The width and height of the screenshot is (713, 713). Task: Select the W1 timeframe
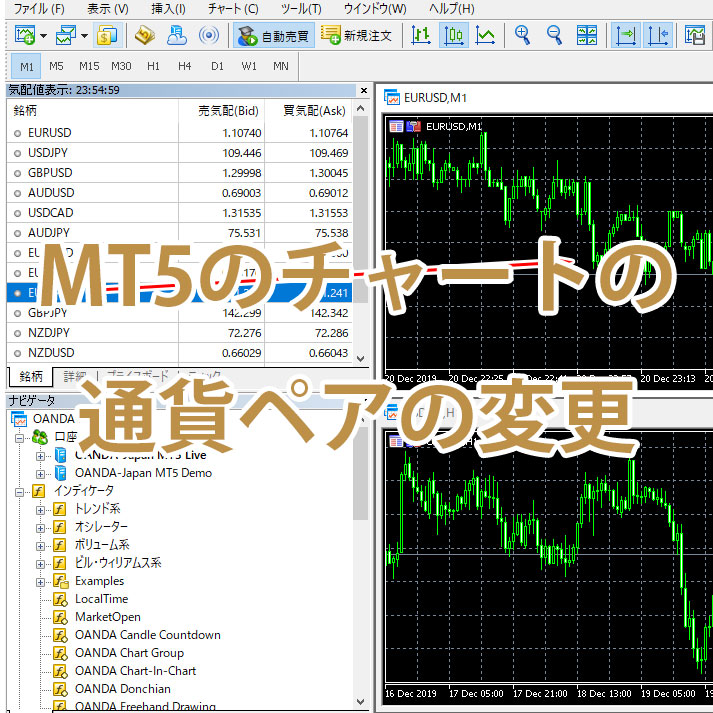[x=249, y=66]
